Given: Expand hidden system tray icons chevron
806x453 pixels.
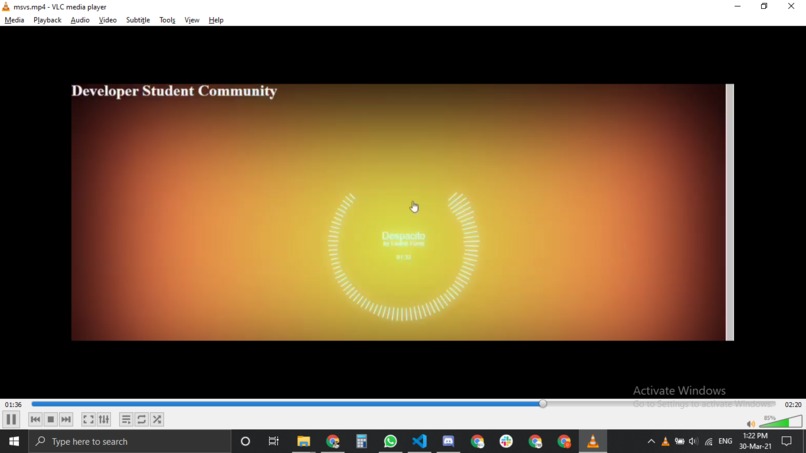Looking at the screenshot, I should point(651,441).
